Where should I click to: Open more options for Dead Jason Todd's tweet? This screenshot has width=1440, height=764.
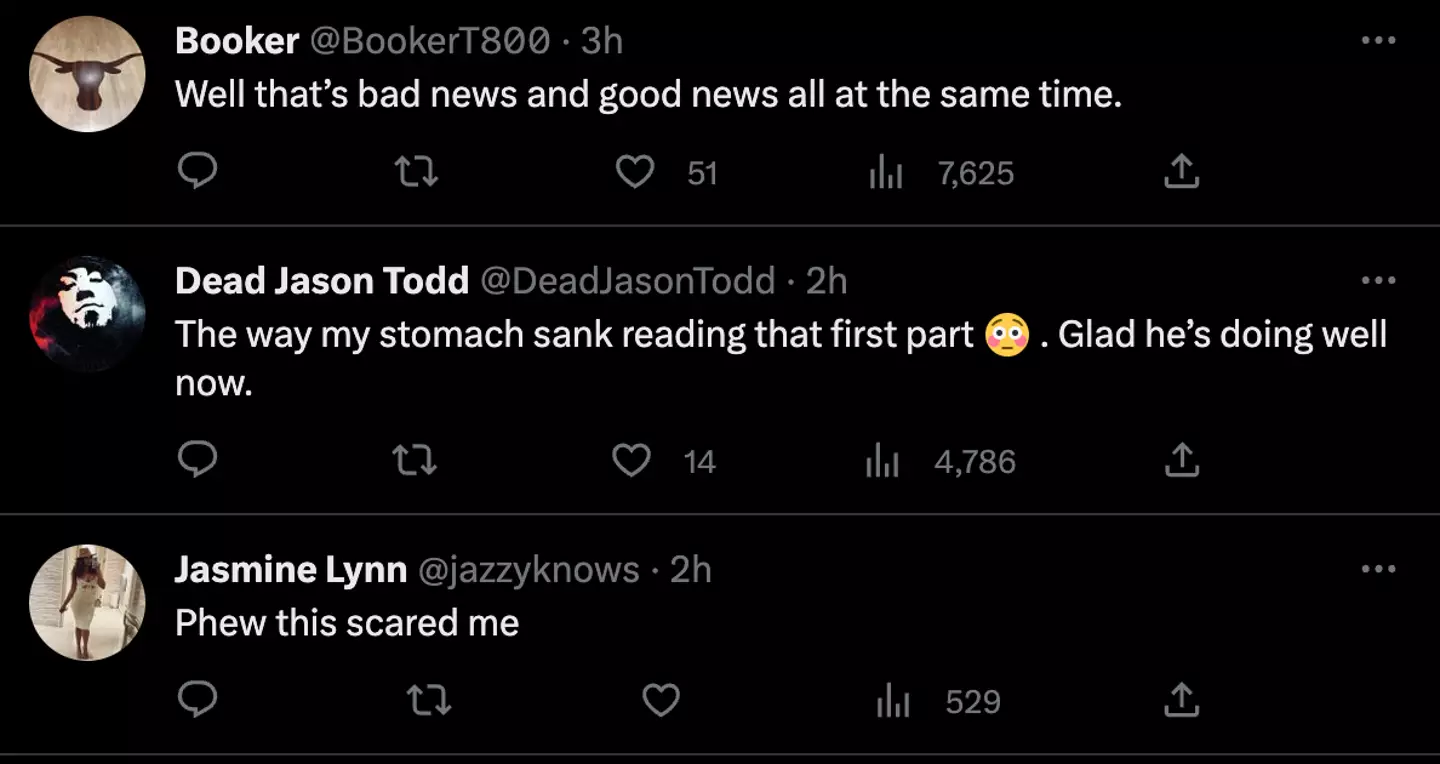click(x=1378, y=281)
